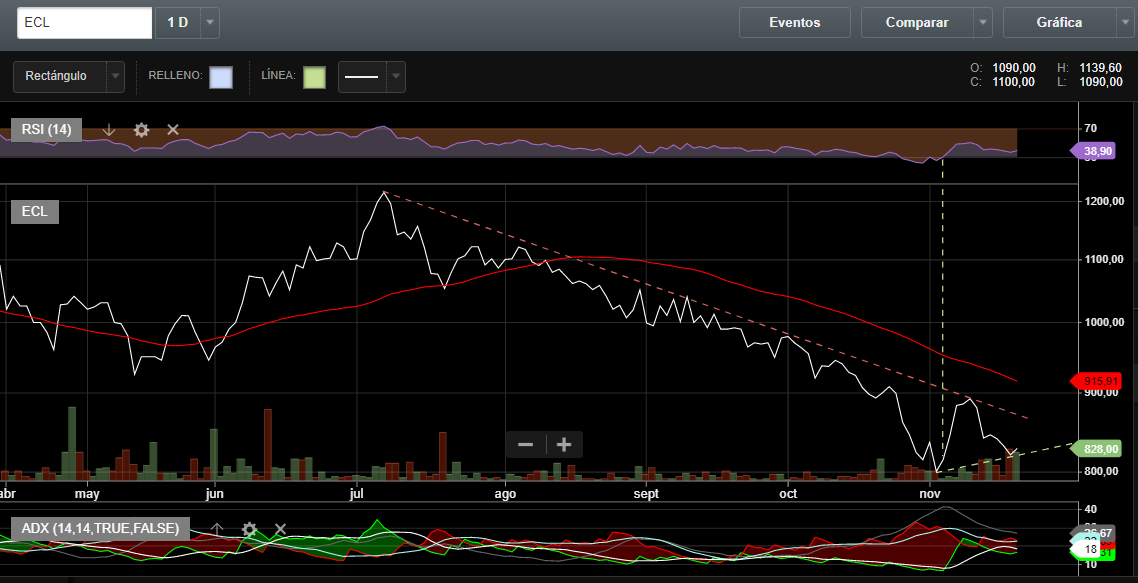Zoom out chart with minus button
This screenshot has width=1138, height=583.
[x=525, y=444]
